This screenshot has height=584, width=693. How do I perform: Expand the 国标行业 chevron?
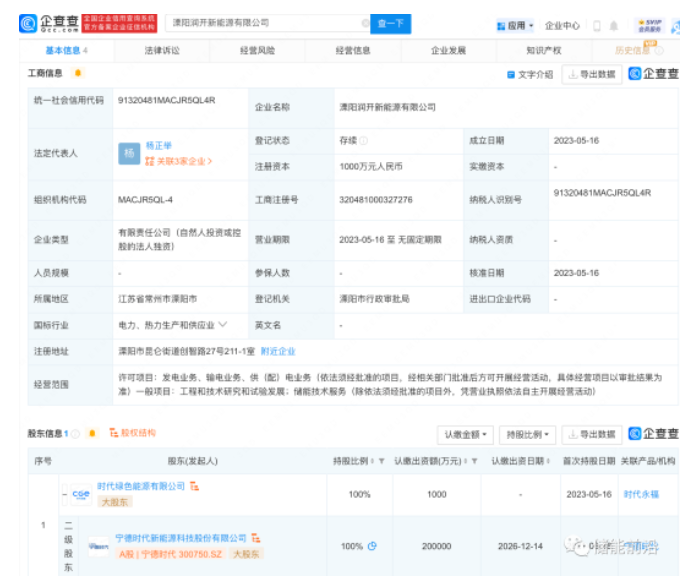(223, 324)
